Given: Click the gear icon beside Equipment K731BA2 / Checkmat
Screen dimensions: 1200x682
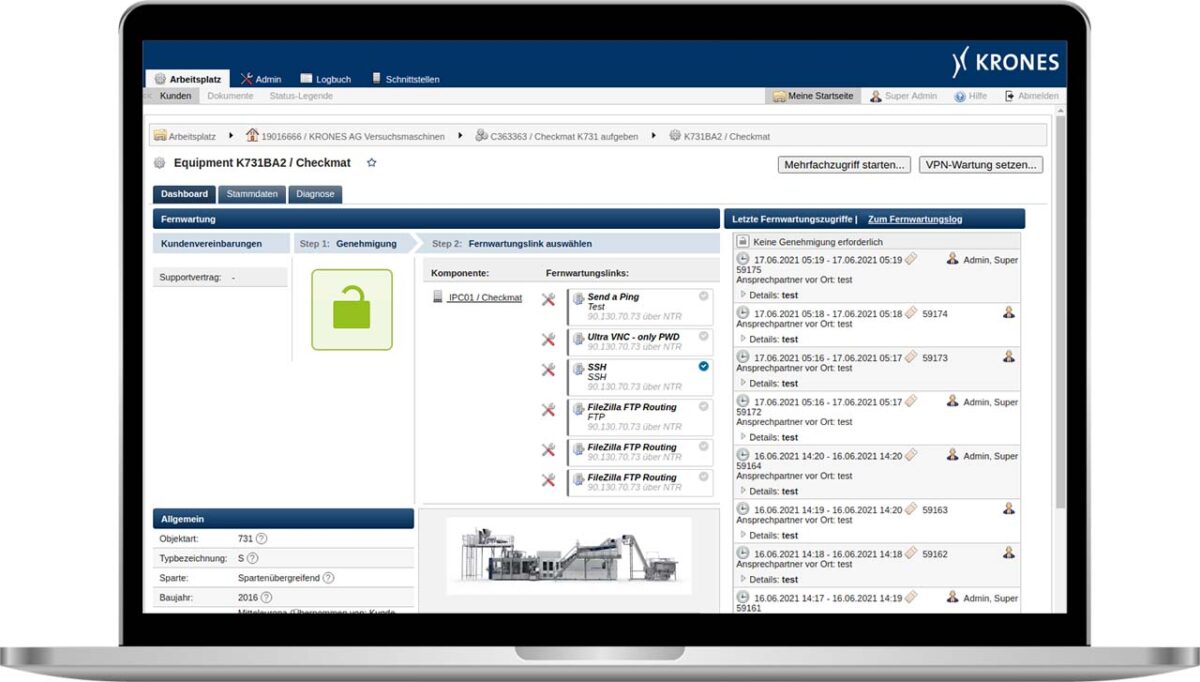Looking at the screenshot, I should (x=159, y=161).
